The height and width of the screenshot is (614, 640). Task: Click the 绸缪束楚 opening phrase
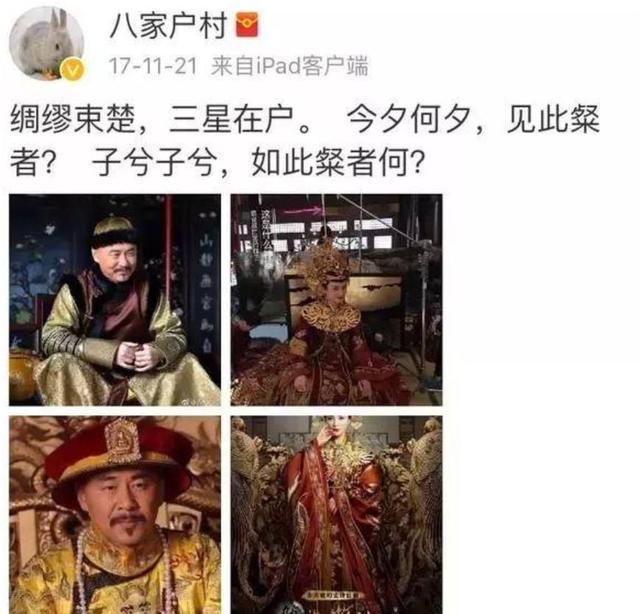click(x=72, y=120)
